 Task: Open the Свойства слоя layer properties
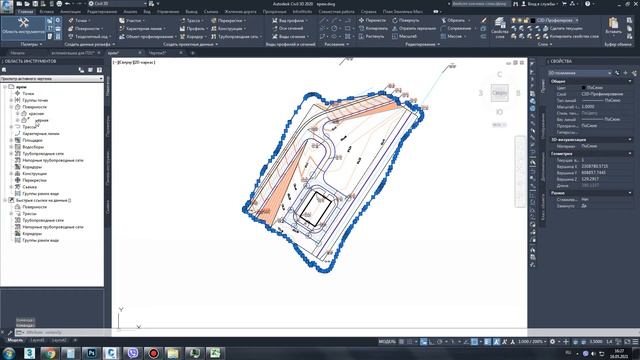[500, 27]
